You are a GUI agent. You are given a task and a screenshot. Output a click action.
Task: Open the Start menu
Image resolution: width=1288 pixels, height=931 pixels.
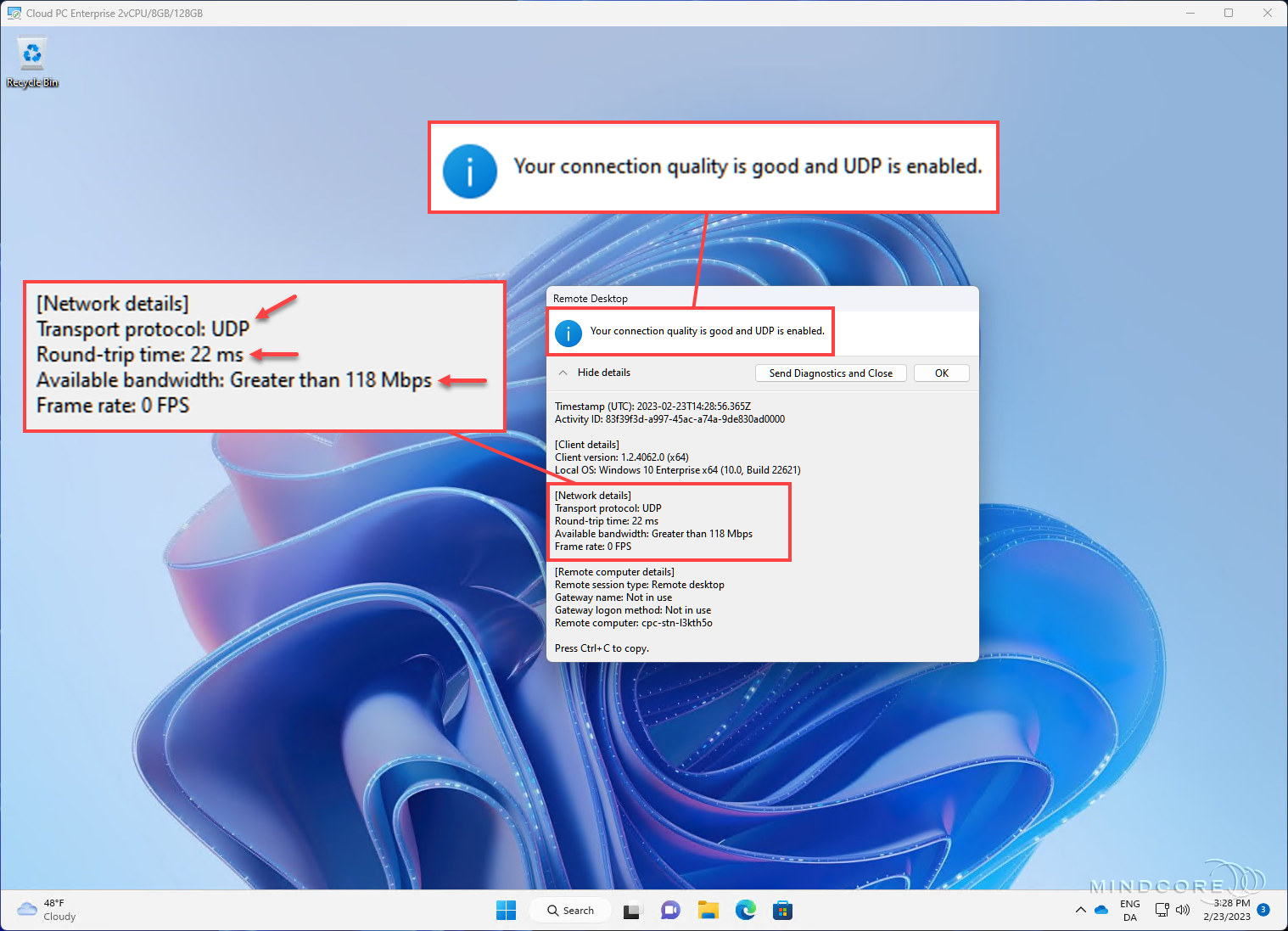coord(506,910)
